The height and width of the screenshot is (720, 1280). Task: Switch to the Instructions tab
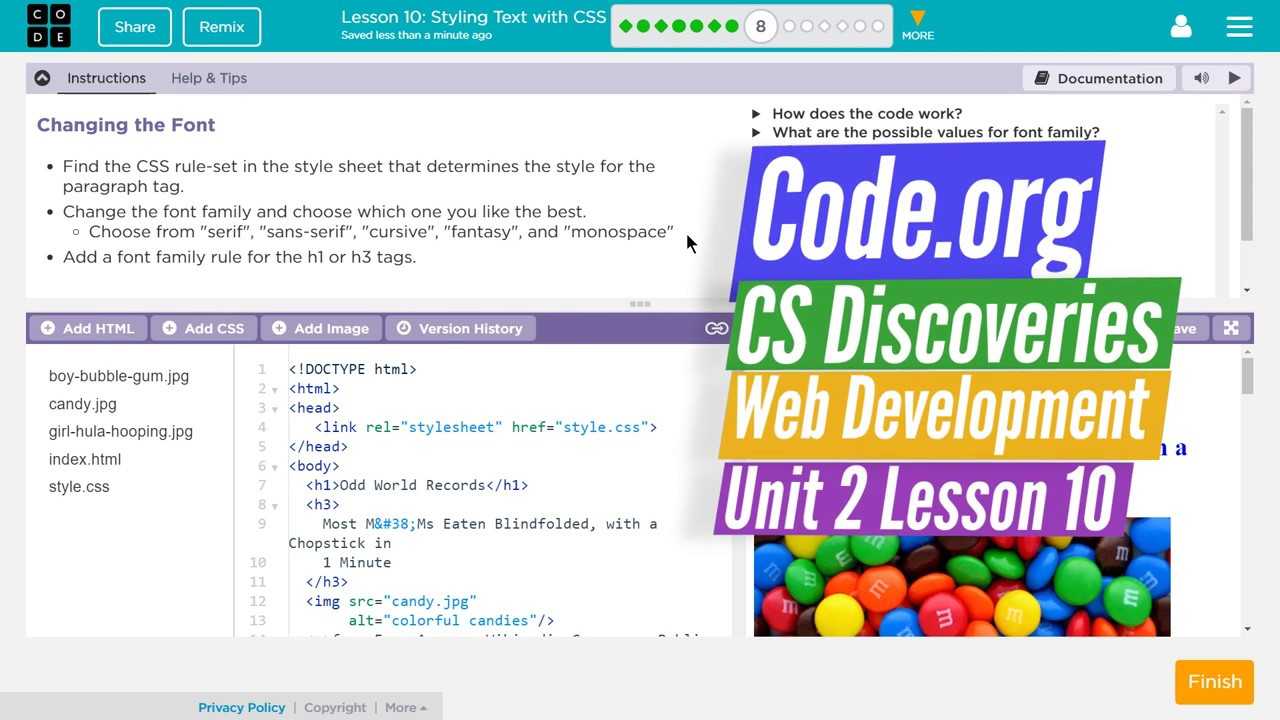pyautogui.click(x=106, y=78)
